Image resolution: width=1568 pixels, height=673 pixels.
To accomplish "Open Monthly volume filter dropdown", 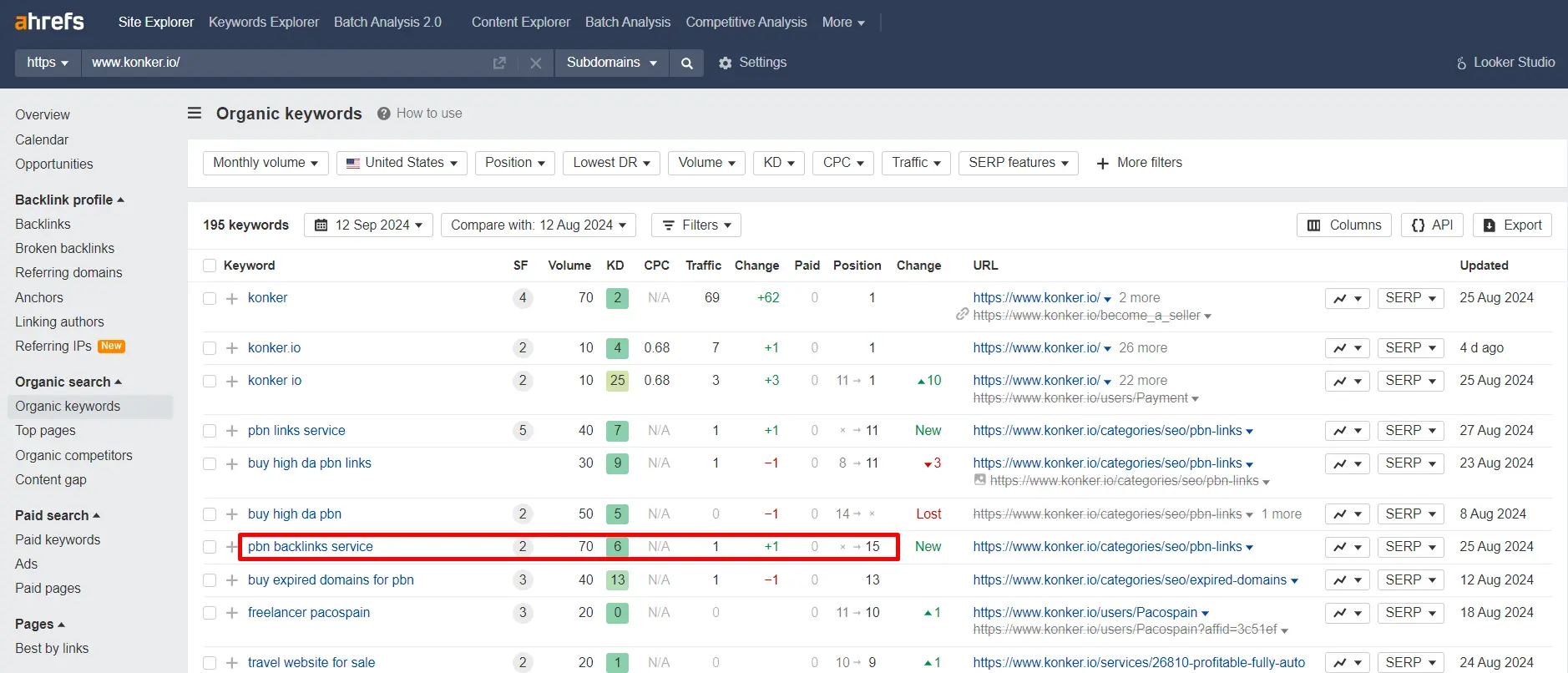I will pyautogui.click(x=266, y=163).
